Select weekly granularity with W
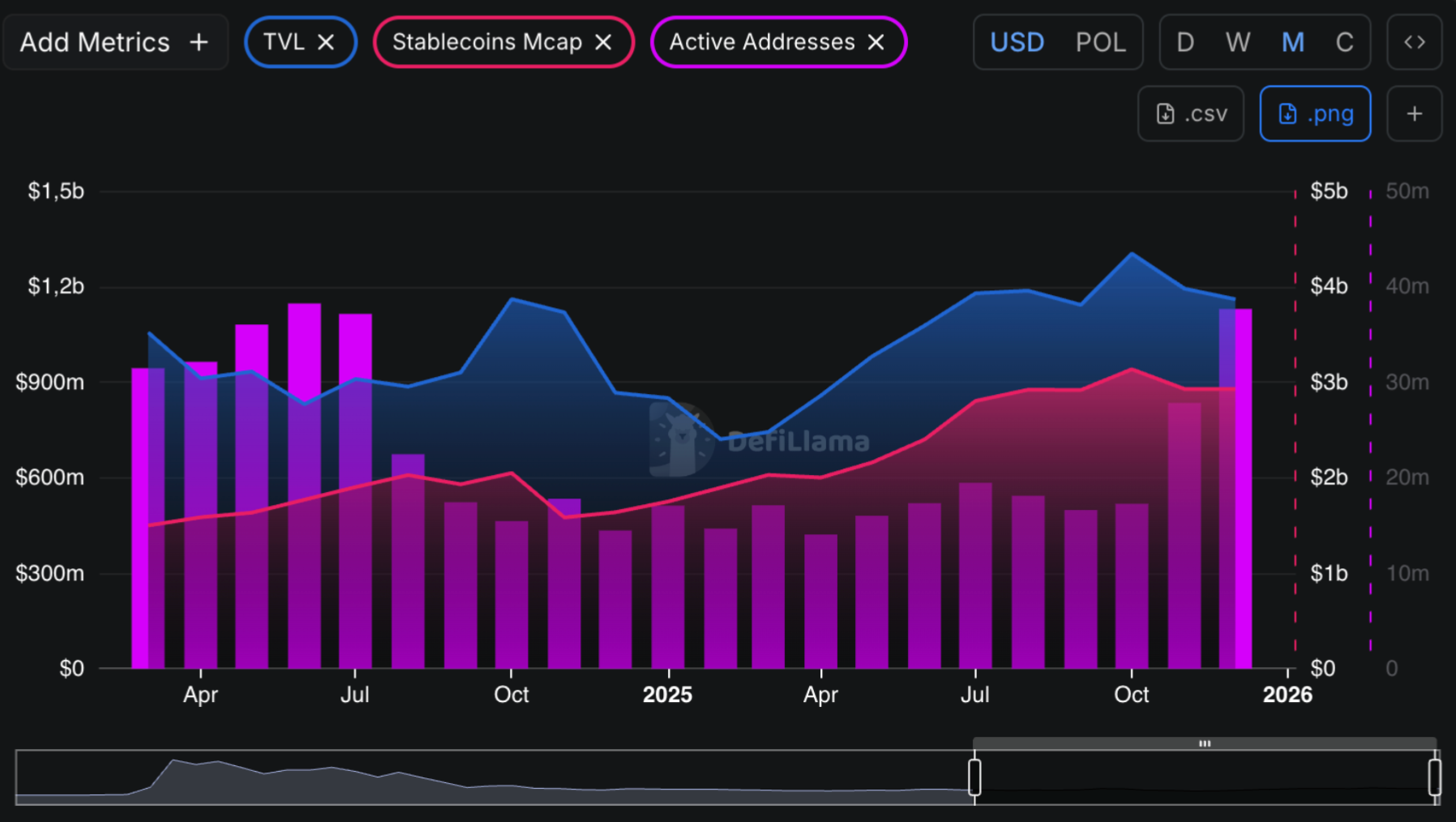Screen dimensions: 1456x822 1238,41
